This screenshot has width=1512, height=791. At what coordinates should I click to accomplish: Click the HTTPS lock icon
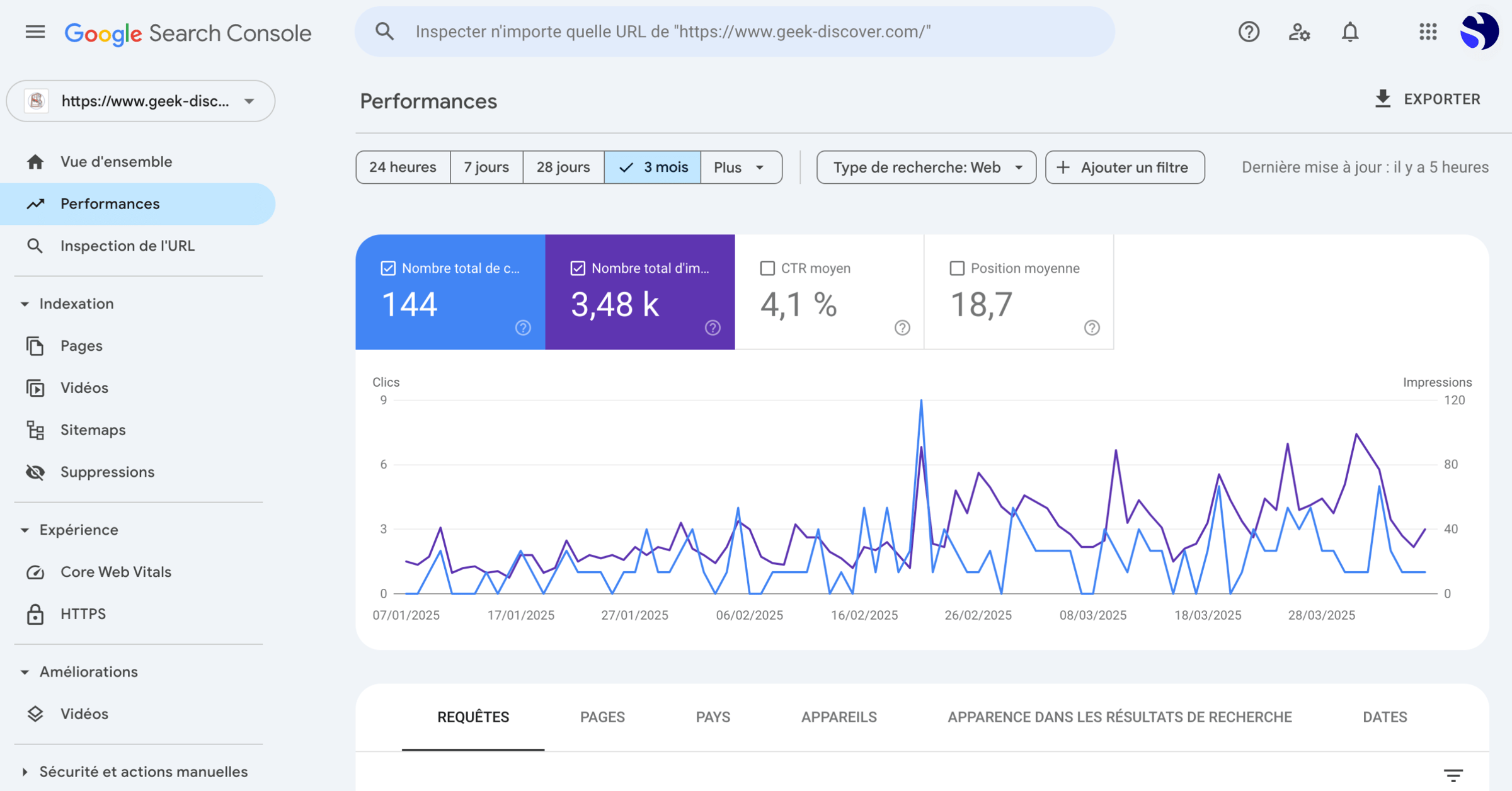(x=35, y=613)
